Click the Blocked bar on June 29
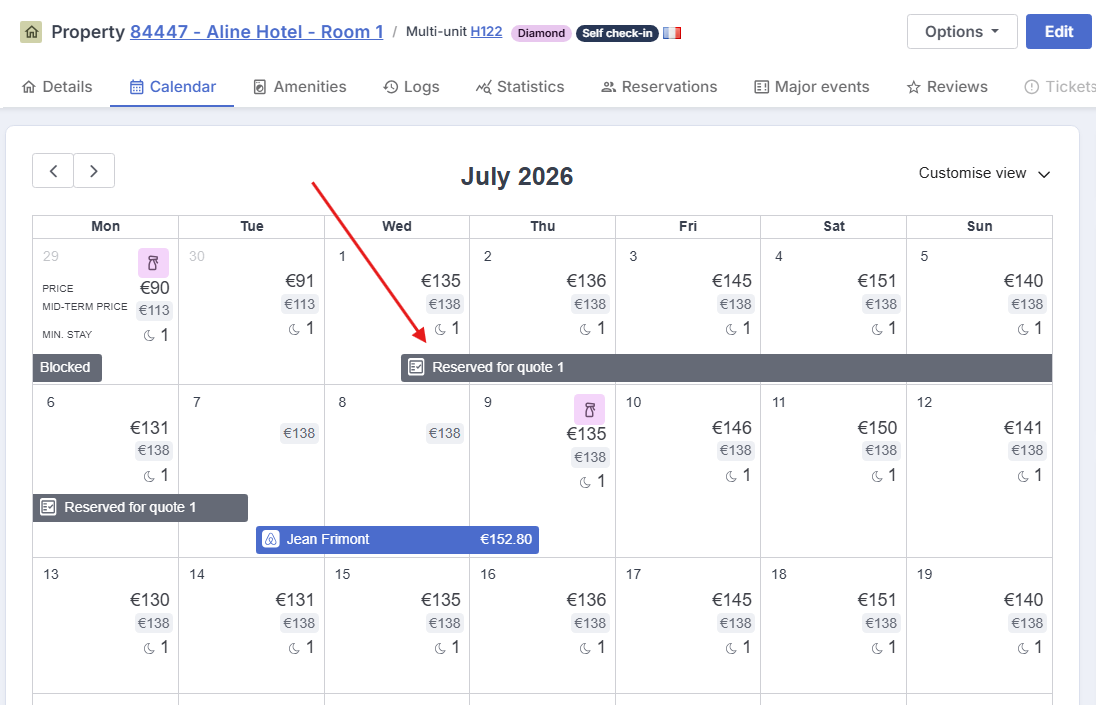 pos(67,368)
